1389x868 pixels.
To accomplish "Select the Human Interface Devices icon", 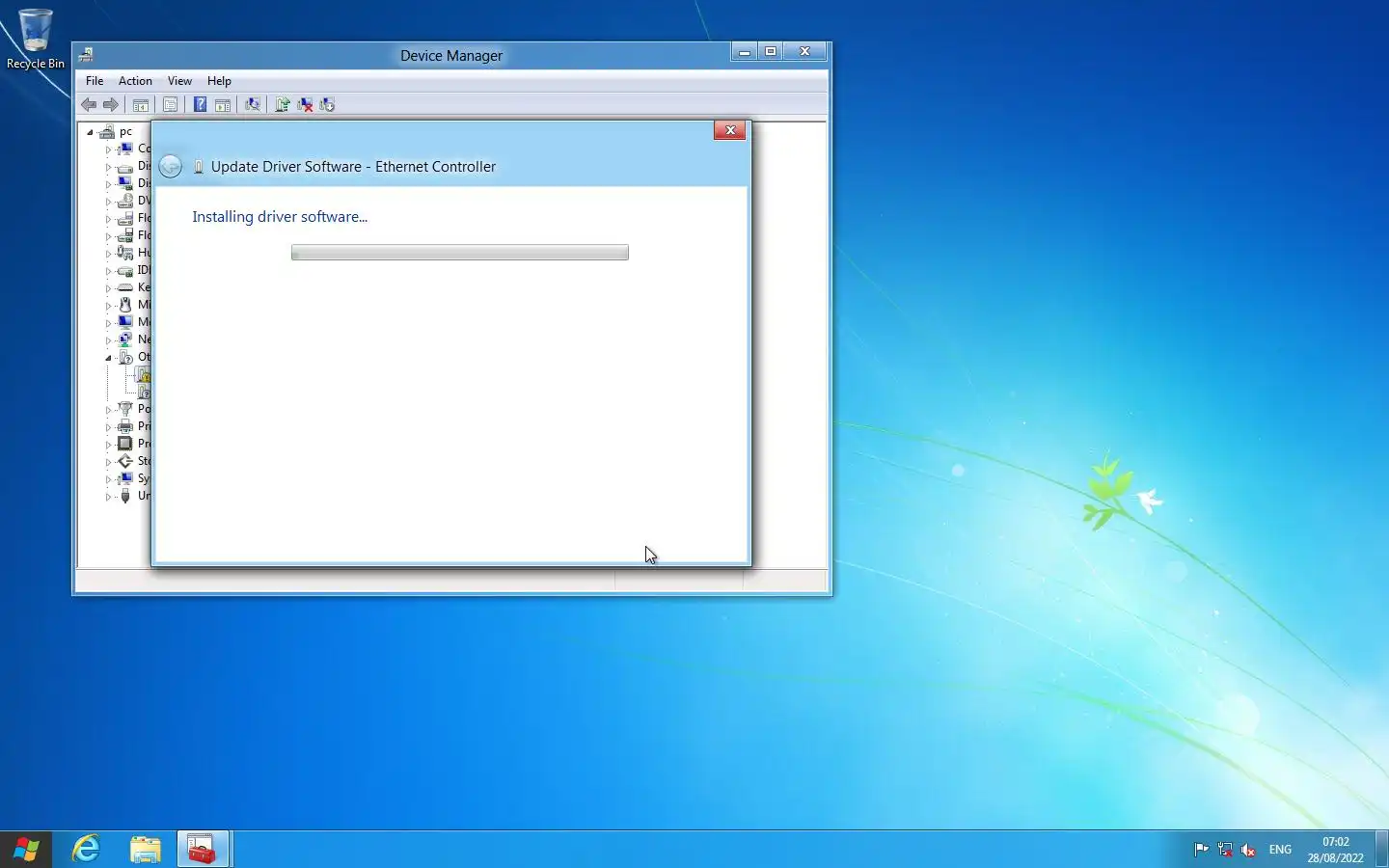I will click(x=125, y=253).
